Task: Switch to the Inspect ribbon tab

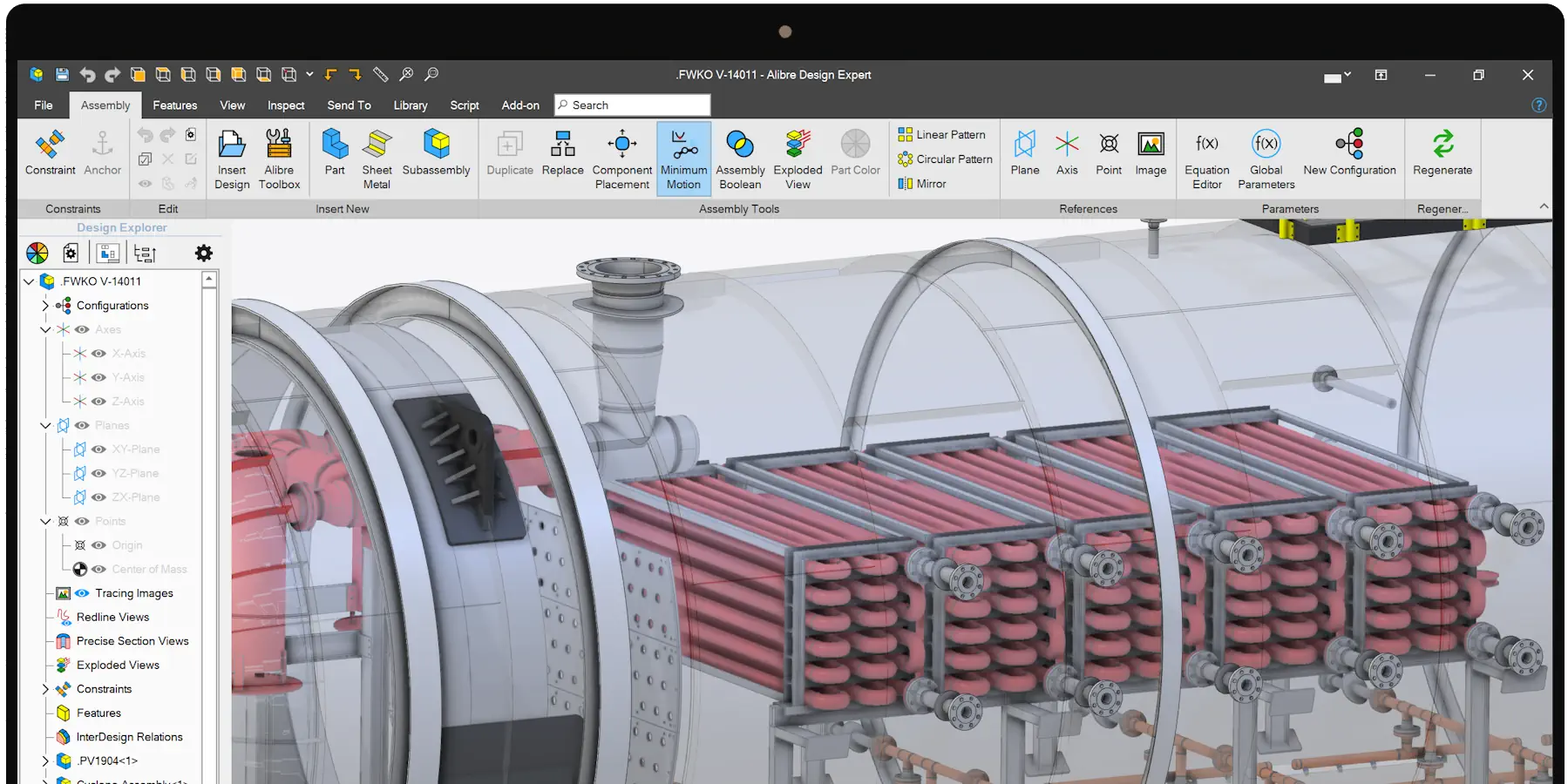Action: 286,105
